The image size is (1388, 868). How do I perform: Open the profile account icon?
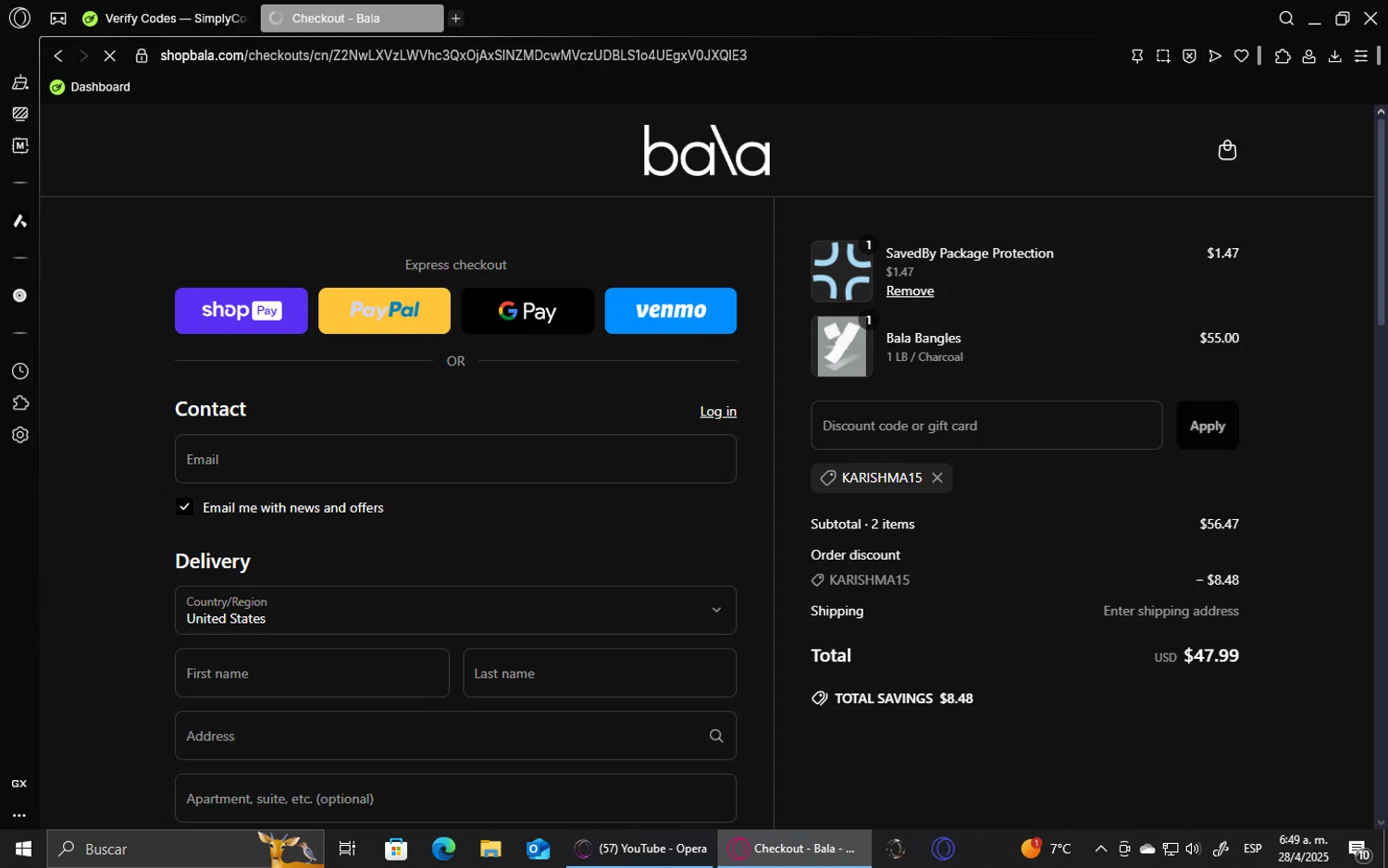coord(1308,56)
